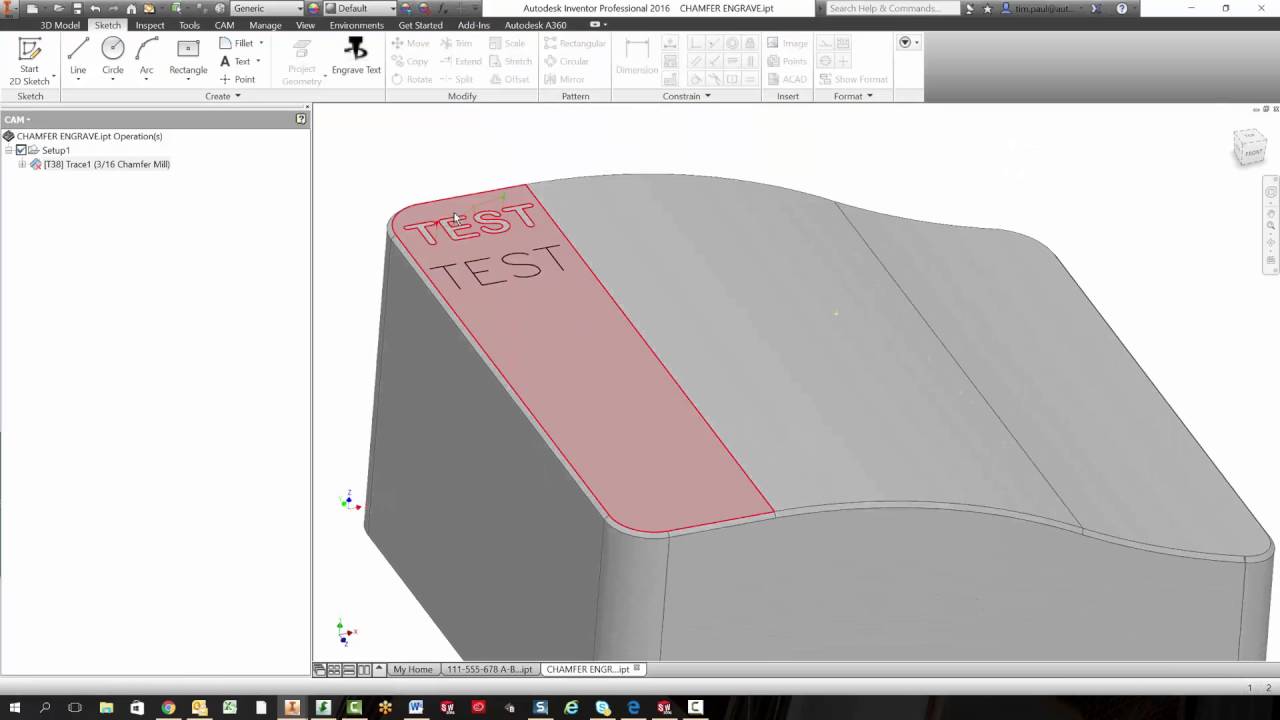1280x720 pixels.
Task: Open Skype from taskbar
Action: point(603,707)
